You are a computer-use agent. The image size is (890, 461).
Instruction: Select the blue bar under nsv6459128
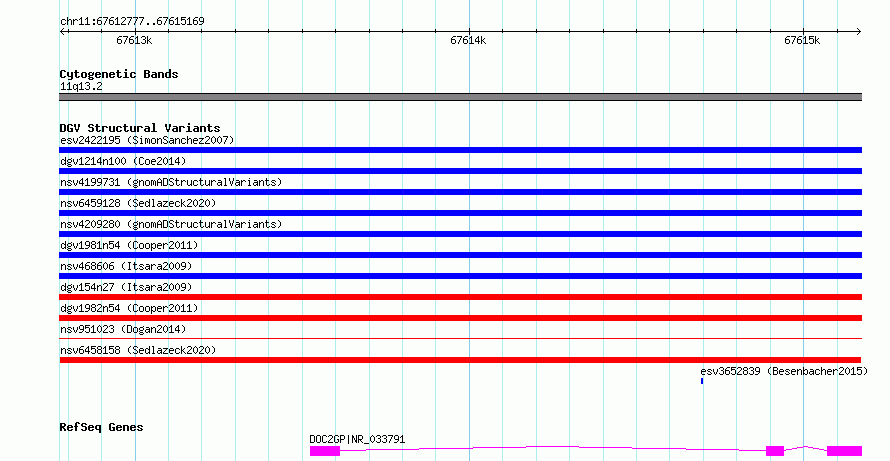click(460, 213)
